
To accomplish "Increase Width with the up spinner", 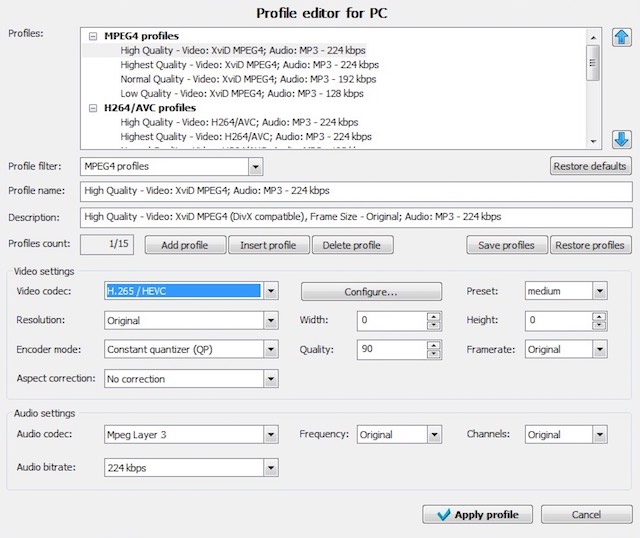I will tap(433, 316).
